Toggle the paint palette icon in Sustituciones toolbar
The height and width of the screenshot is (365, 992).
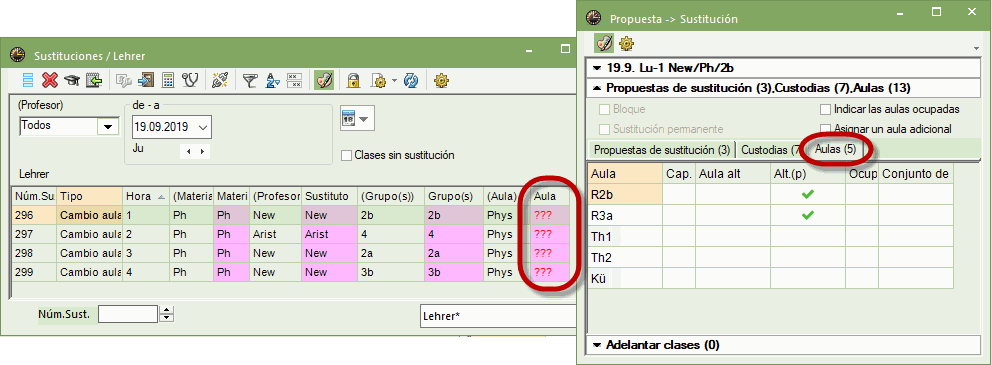click(324, 80)
